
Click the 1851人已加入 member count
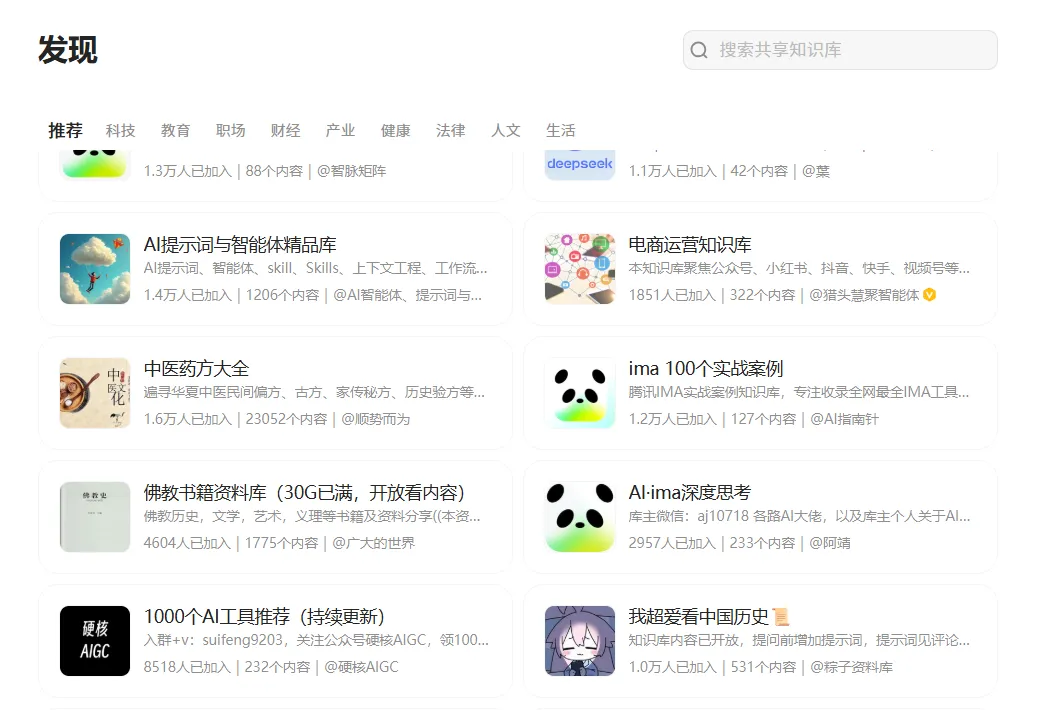click(672, 295)
